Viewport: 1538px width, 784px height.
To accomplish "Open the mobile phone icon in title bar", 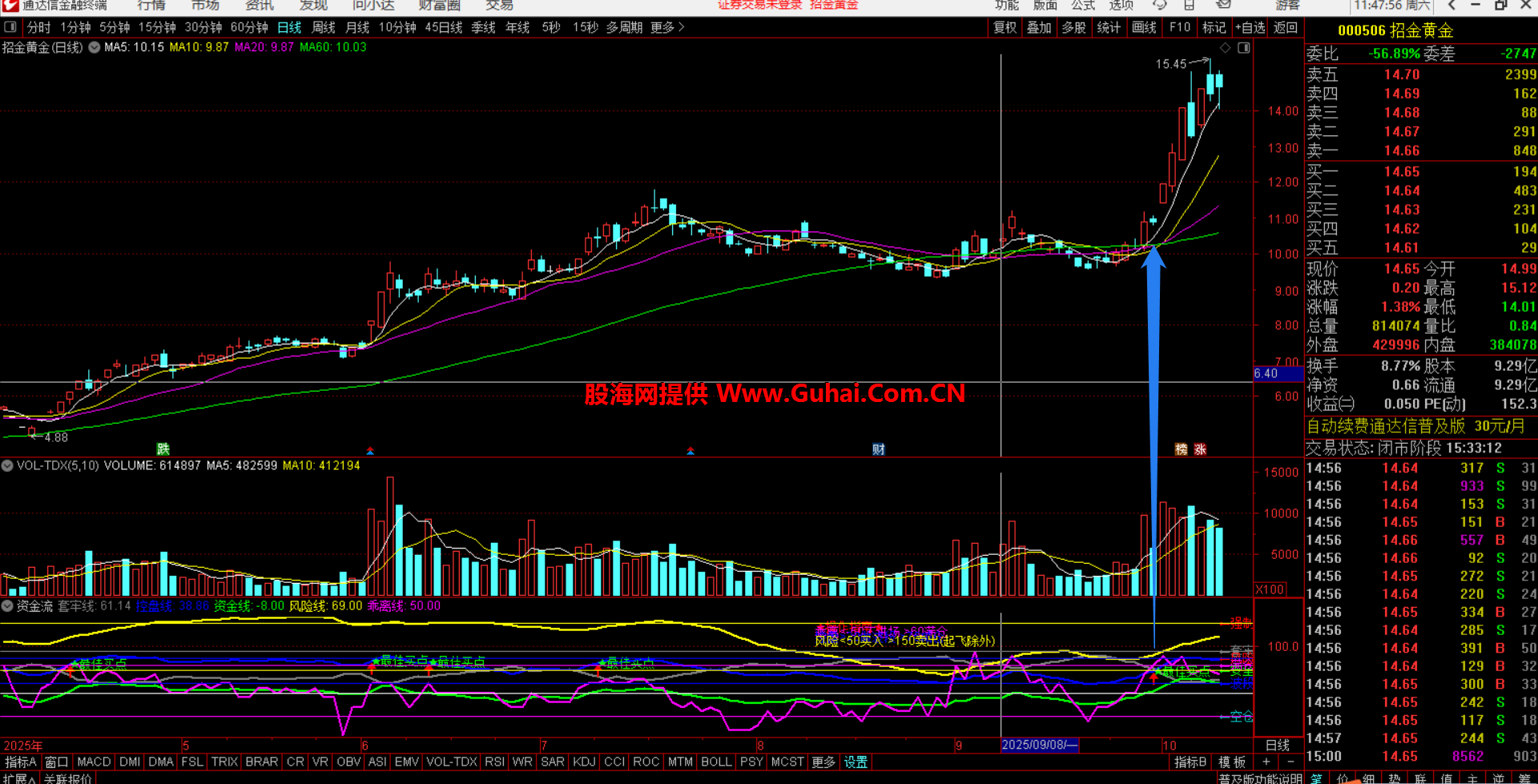I will (x=1190, y=5).
